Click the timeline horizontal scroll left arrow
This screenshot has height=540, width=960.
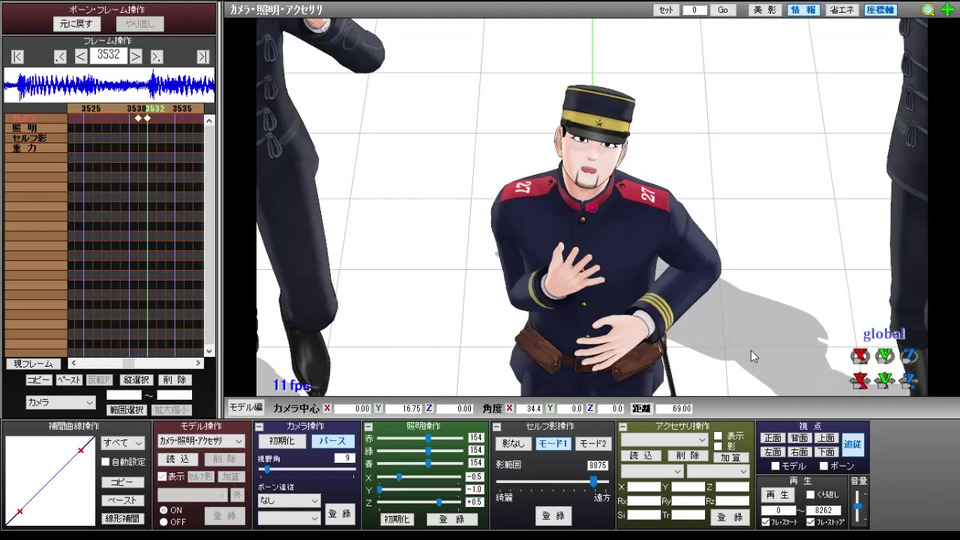[x=73, y=363]
